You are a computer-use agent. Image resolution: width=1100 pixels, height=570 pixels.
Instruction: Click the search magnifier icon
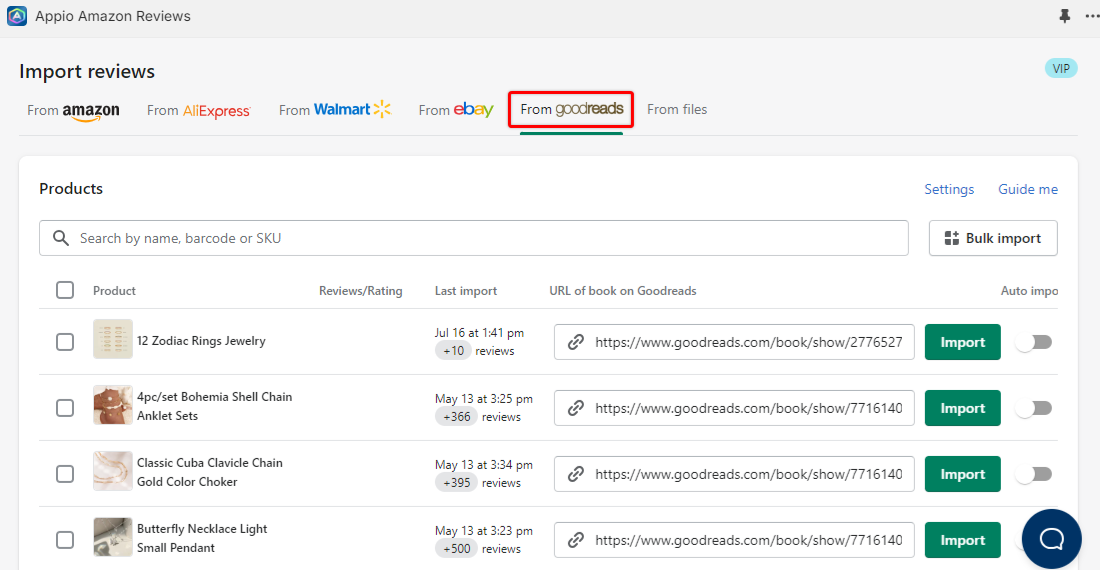(x=61, y=238)
